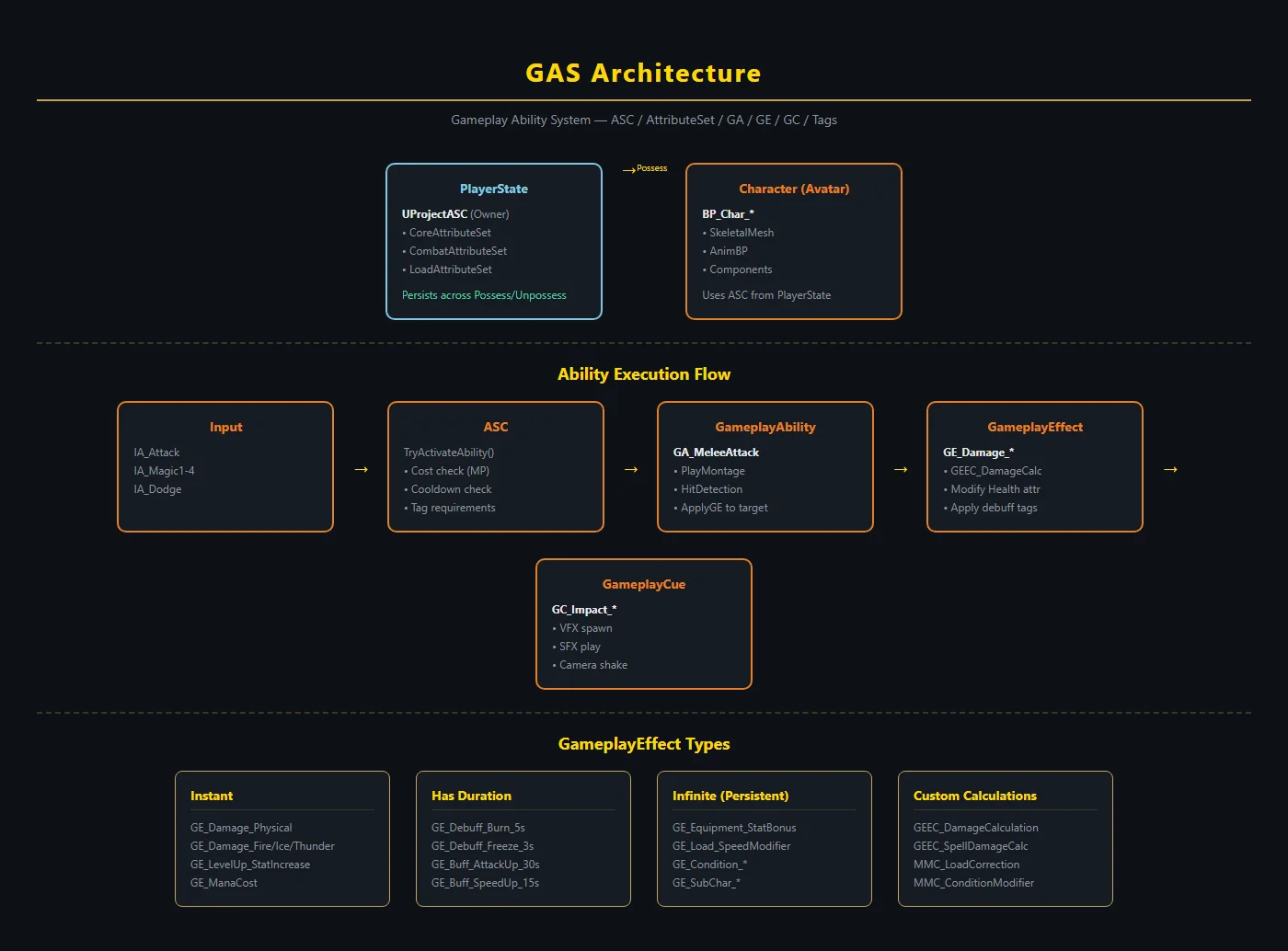Select the IA_Dodge input entry
Screen dimensions: 1288x951
(x=157, y=489)
